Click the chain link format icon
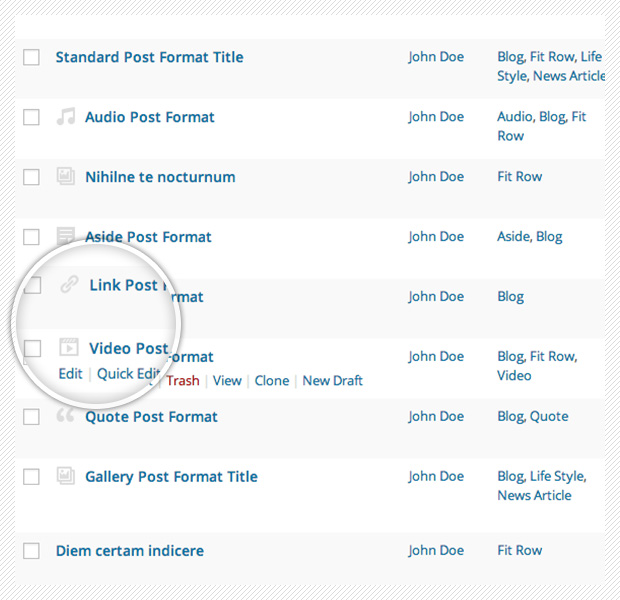The height and width of the screenshot is (600, 620). [70, 284]
